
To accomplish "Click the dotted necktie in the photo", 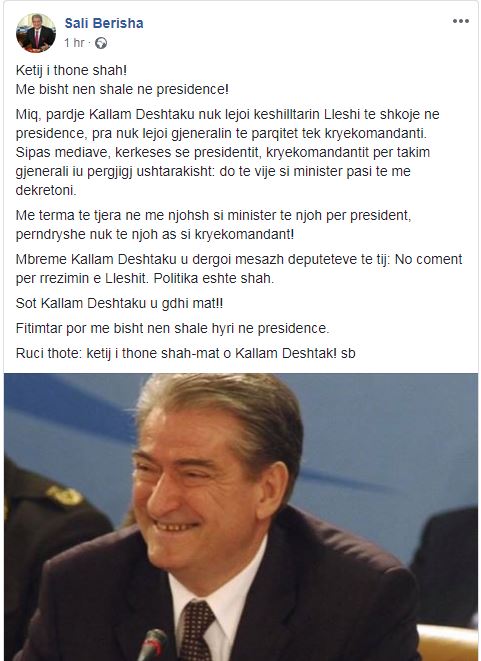I will [x=197, y=629].
